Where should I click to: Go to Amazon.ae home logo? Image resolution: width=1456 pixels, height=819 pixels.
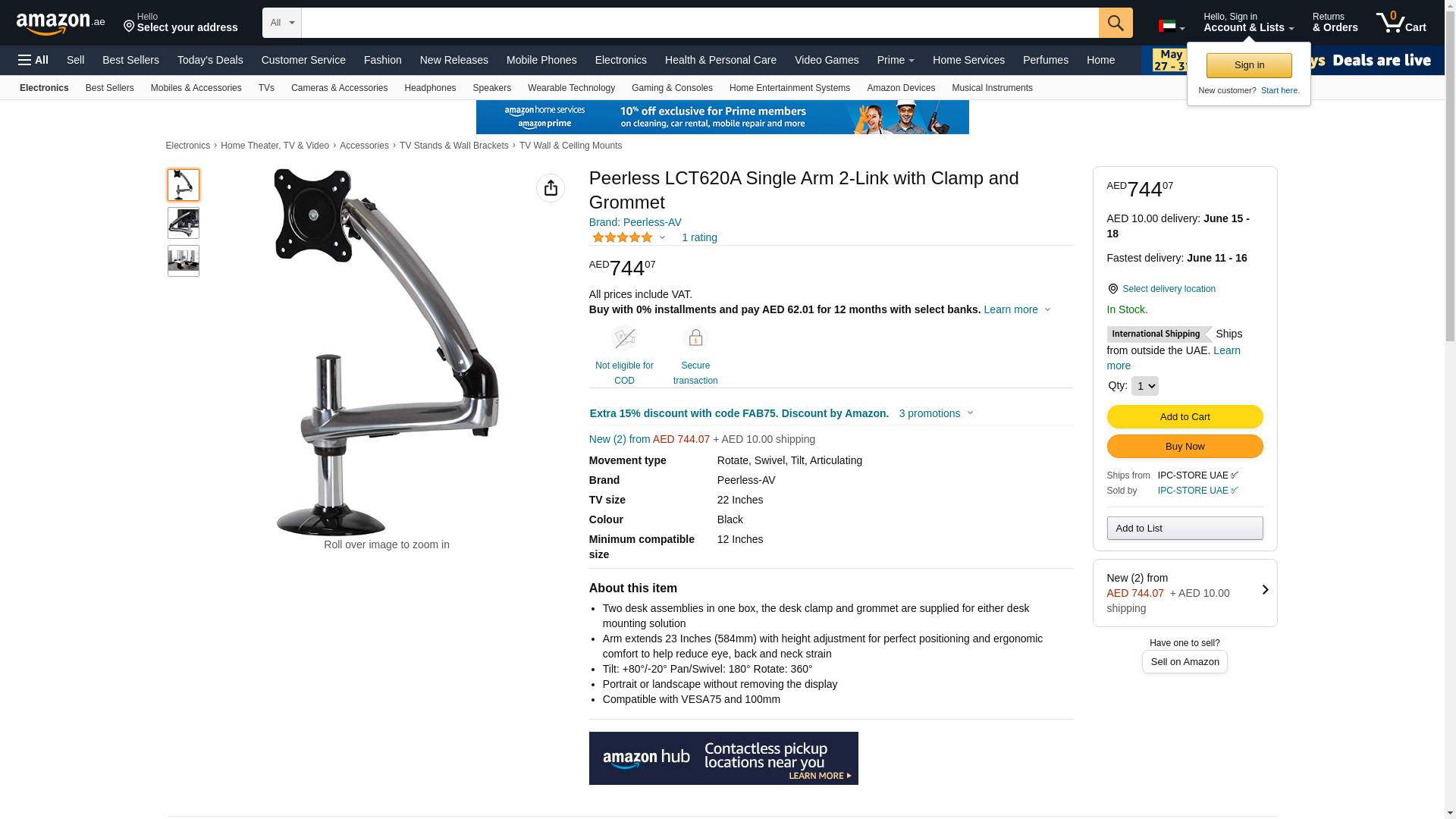61,24
